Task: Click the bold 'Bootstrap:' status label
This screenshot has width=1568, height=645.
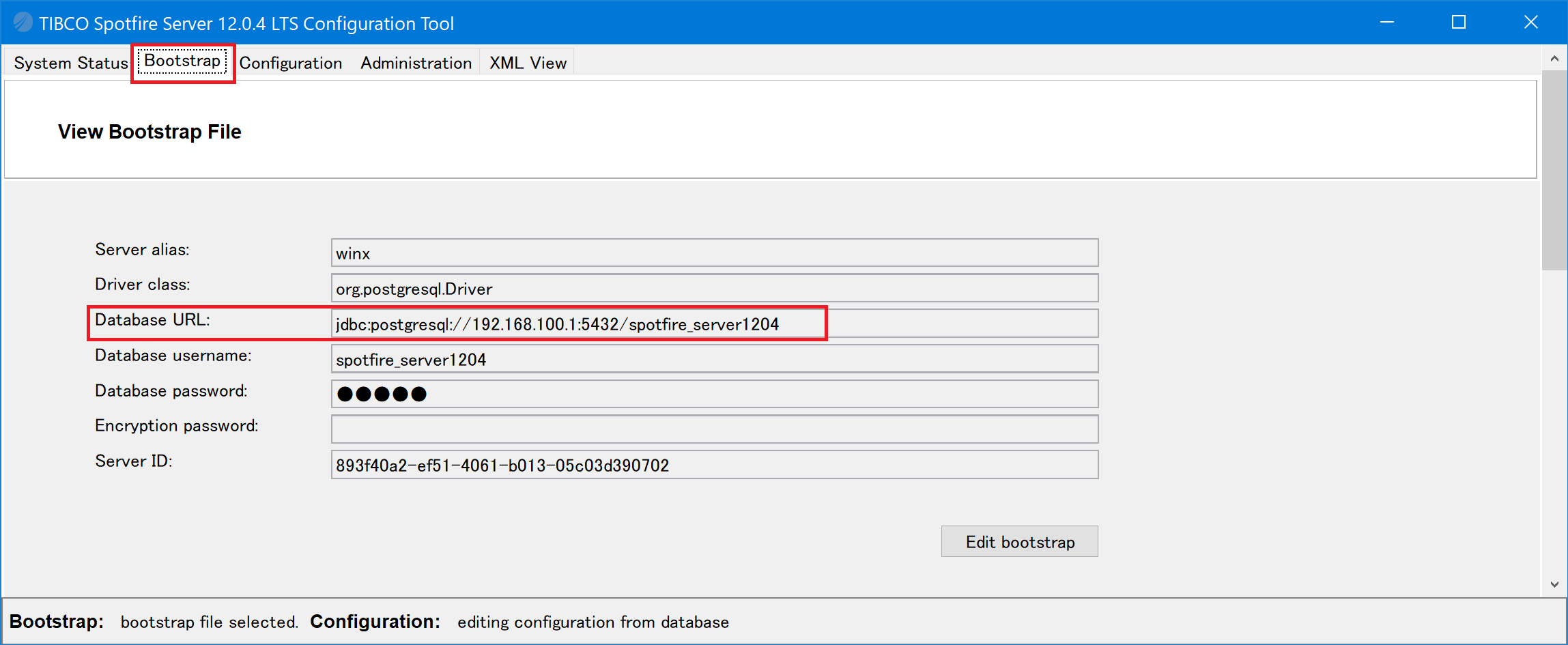Action: [x=57, y=622]
